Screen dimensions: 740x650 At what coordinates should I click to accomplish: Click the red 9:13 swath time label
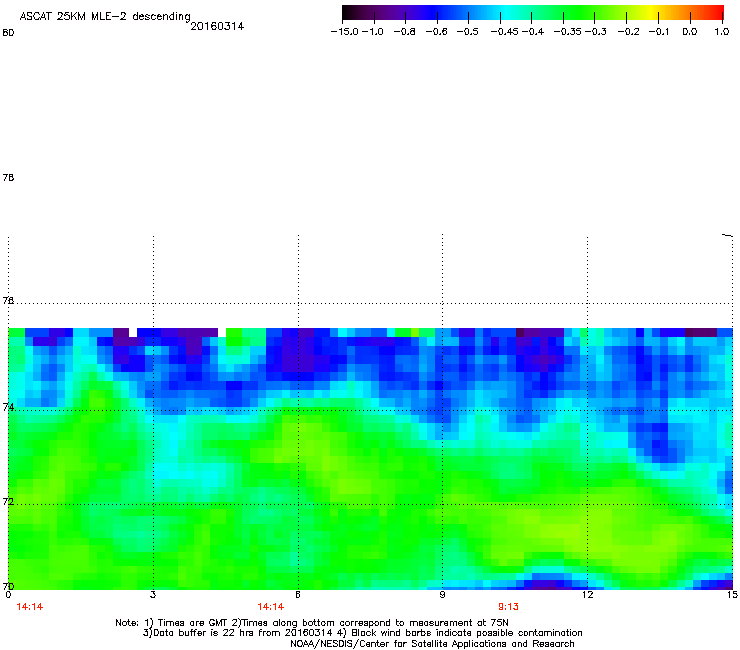point(508,607)
